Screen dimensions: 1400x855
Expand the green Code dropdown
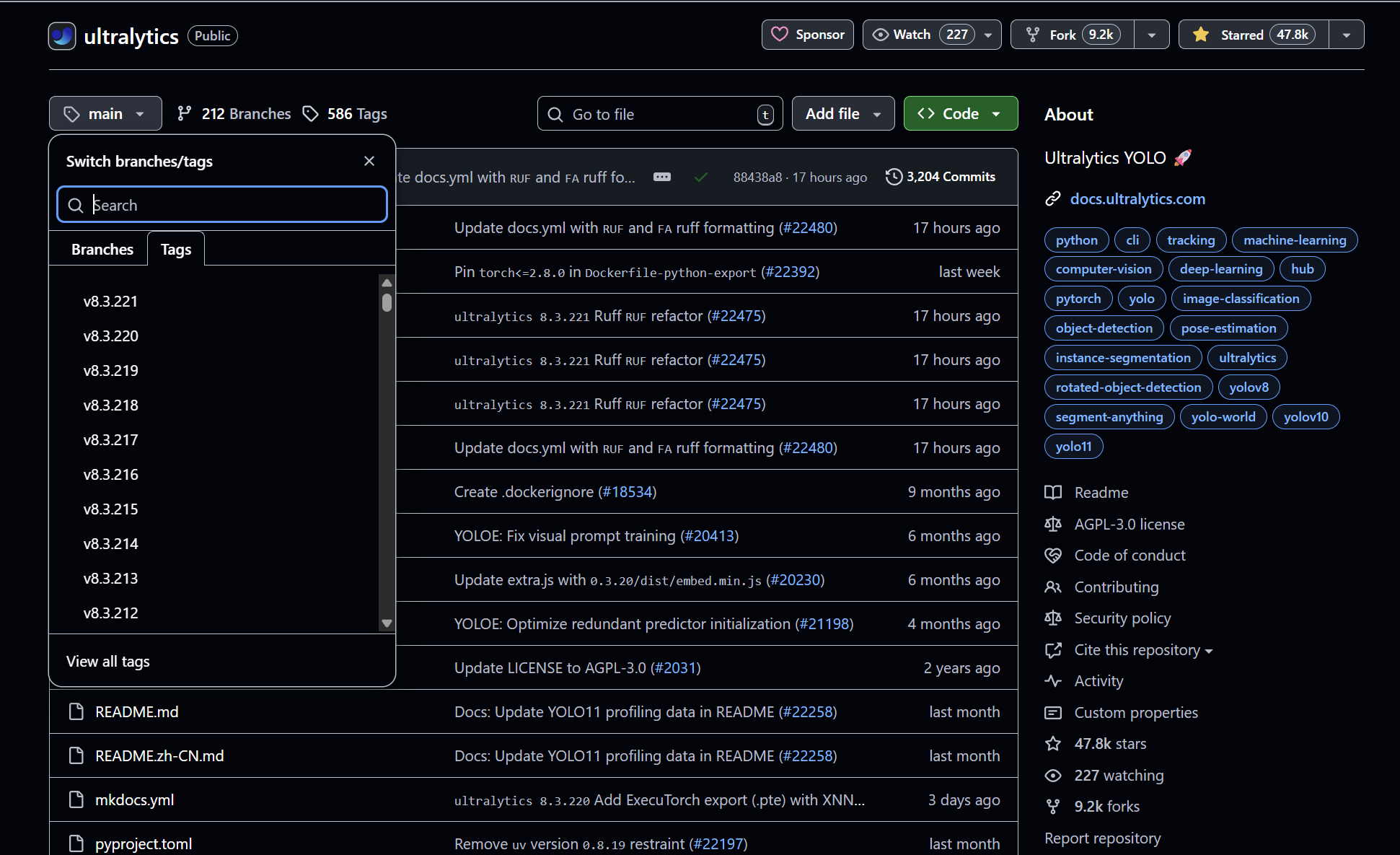960,114
